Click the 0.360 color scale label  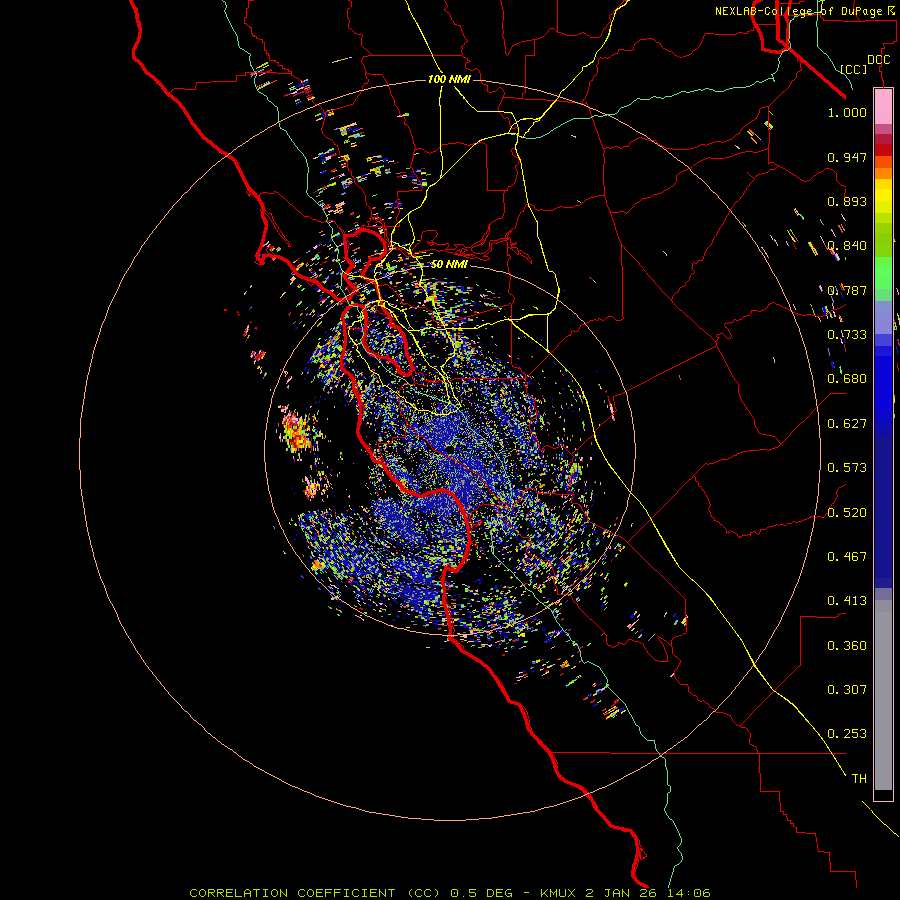(x=847, y=646)
